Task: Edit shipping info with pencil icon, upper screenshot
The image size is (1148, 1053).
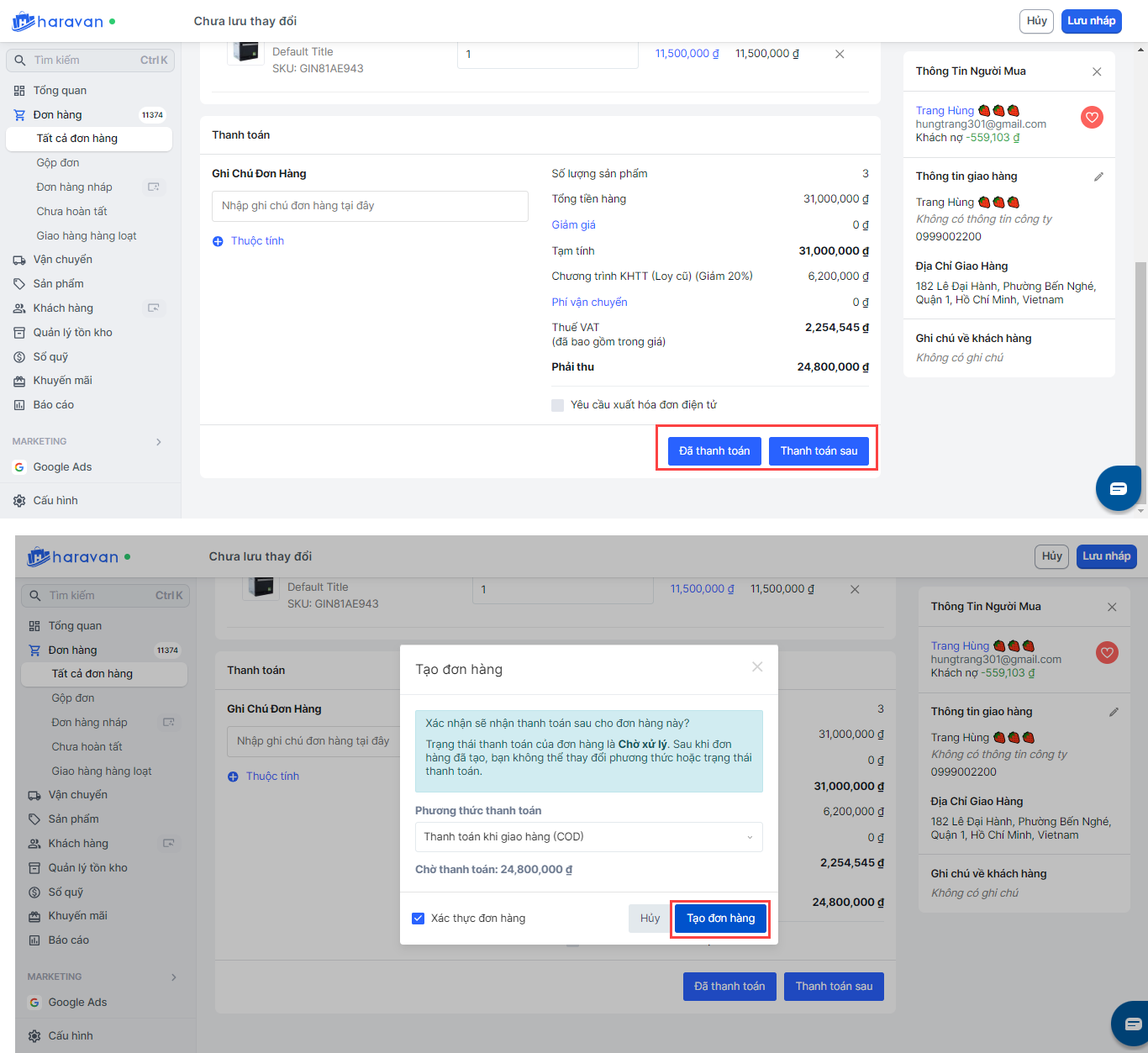Action: tap(1098, 176)
